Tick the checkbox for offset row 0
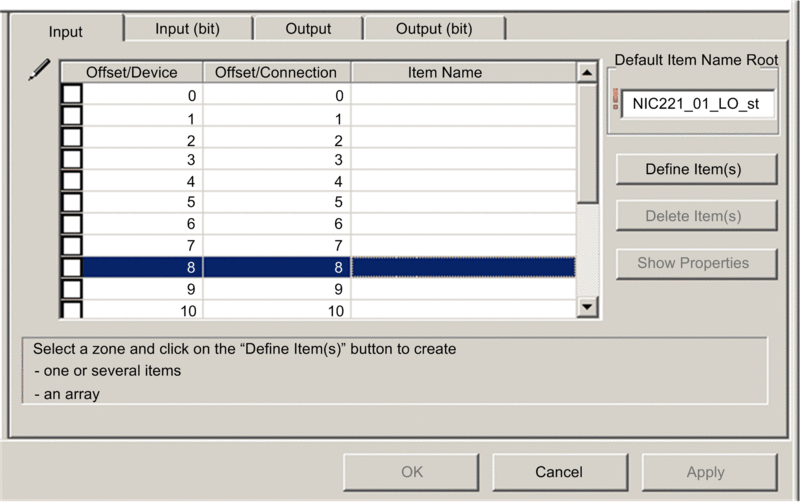Image resolution: width=800 pixels, height=502 pixels. [x=72, y=95]
